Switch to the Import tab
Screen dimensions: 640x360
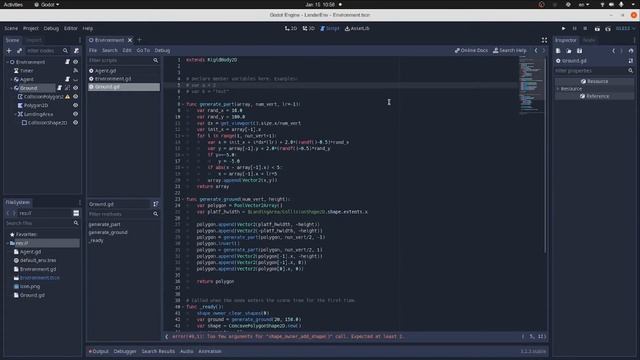click(x=33, y=40)
